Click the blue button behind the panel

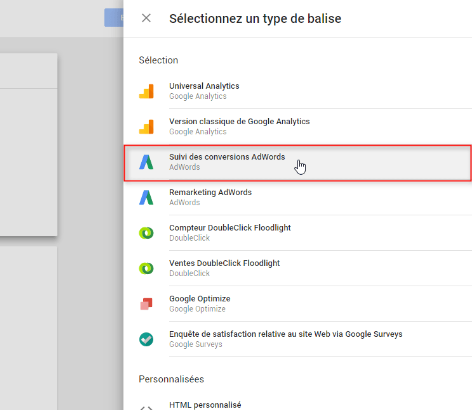coord(114,18)
